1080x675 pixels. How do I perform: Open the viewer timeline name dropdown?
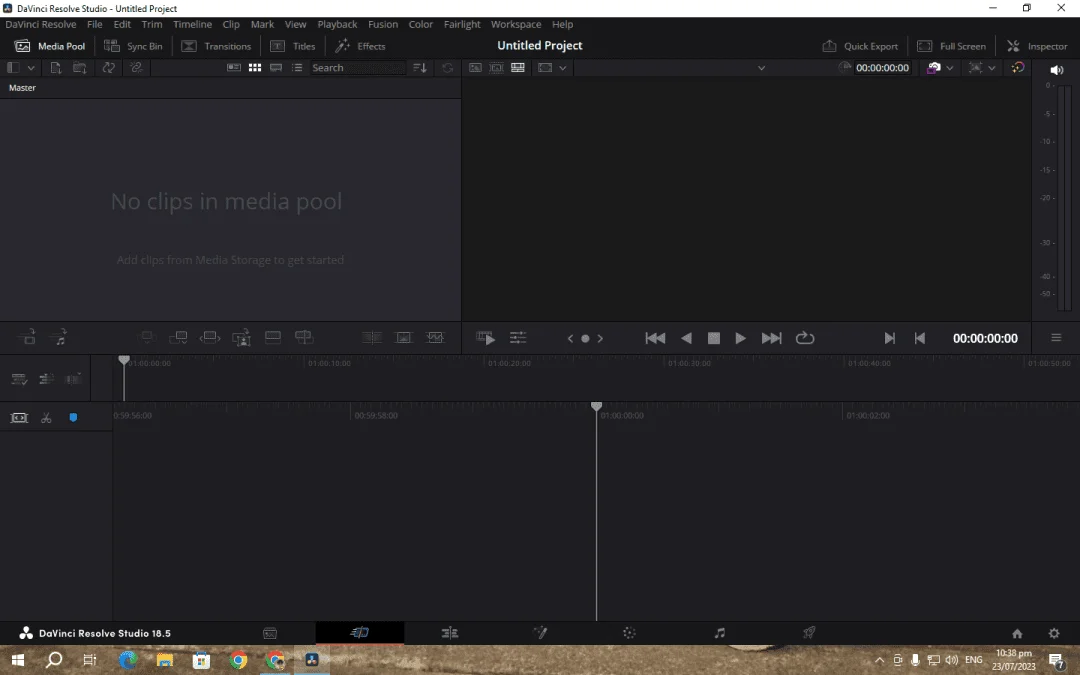pyautogui.click(x=761, y=68)
